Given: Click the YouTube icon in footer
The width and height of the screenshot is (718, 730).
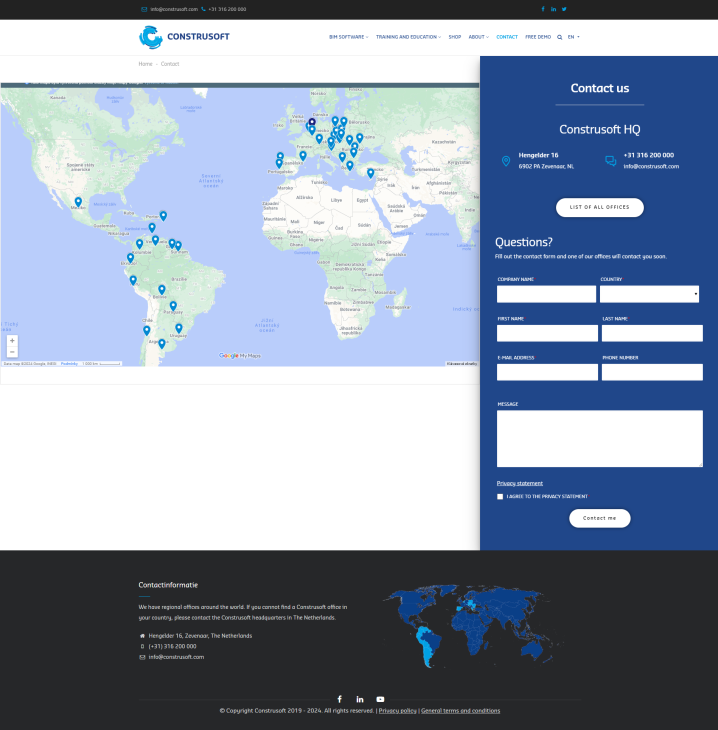Looking at the screenshot, I should pos(380,699).
